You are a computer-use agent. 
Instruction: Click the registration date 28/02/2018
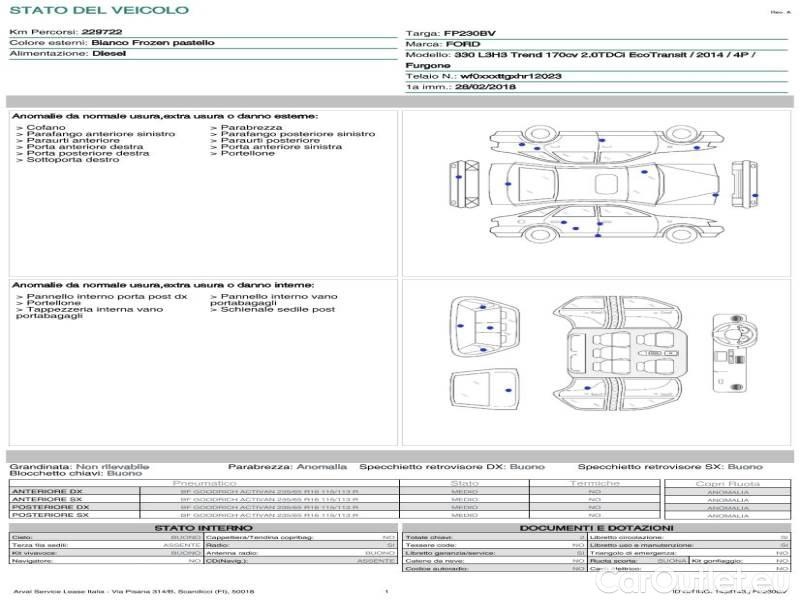pyautogui.click(x=485, y=87)
